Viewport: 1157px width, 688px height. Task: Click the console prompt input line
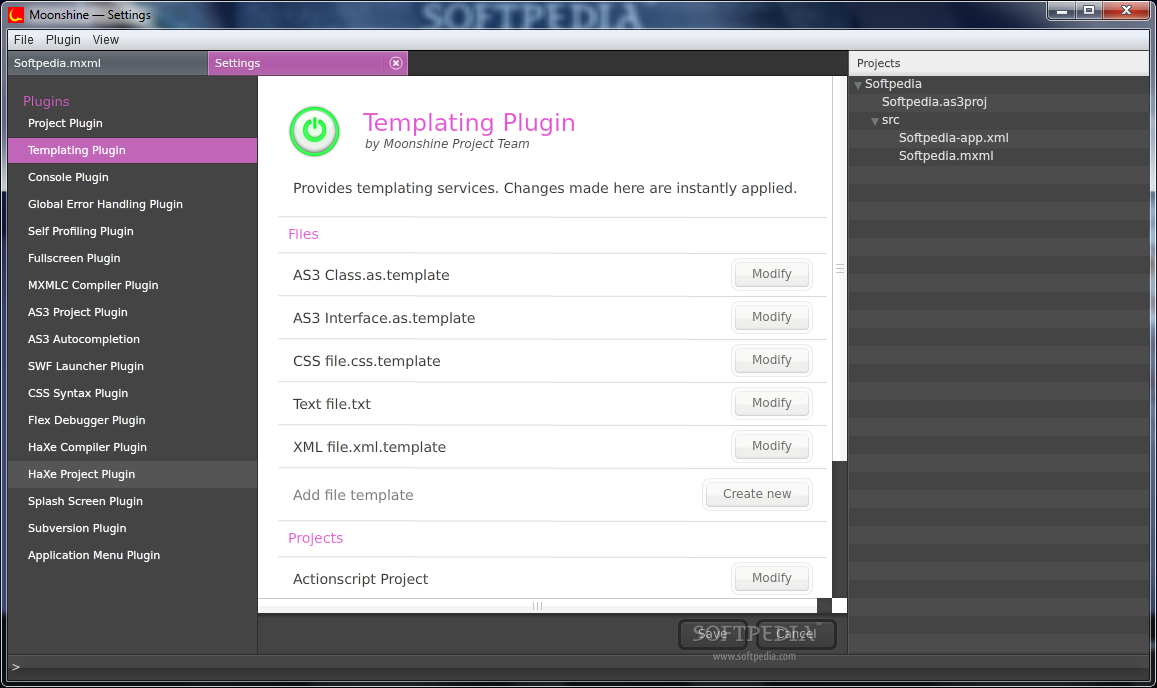pos(578,667)
